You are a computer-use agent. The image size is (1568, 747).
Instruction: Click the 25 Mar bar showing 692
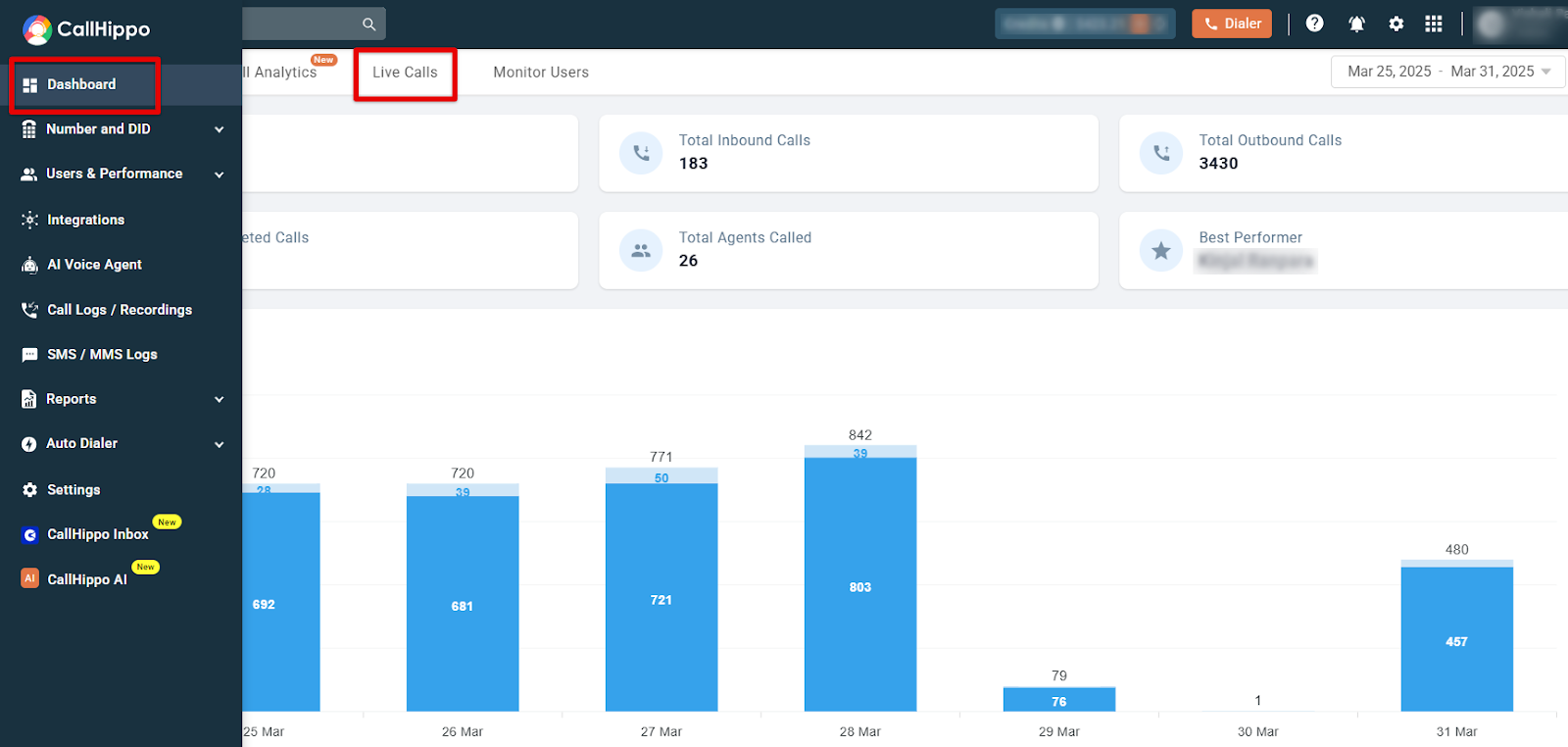(281, 602)
